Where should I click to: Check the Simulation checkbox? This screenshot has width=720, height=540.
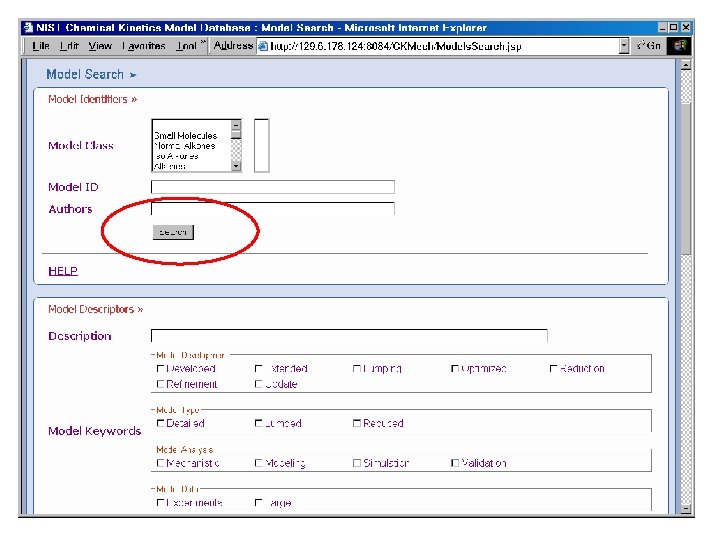[357, 463]
